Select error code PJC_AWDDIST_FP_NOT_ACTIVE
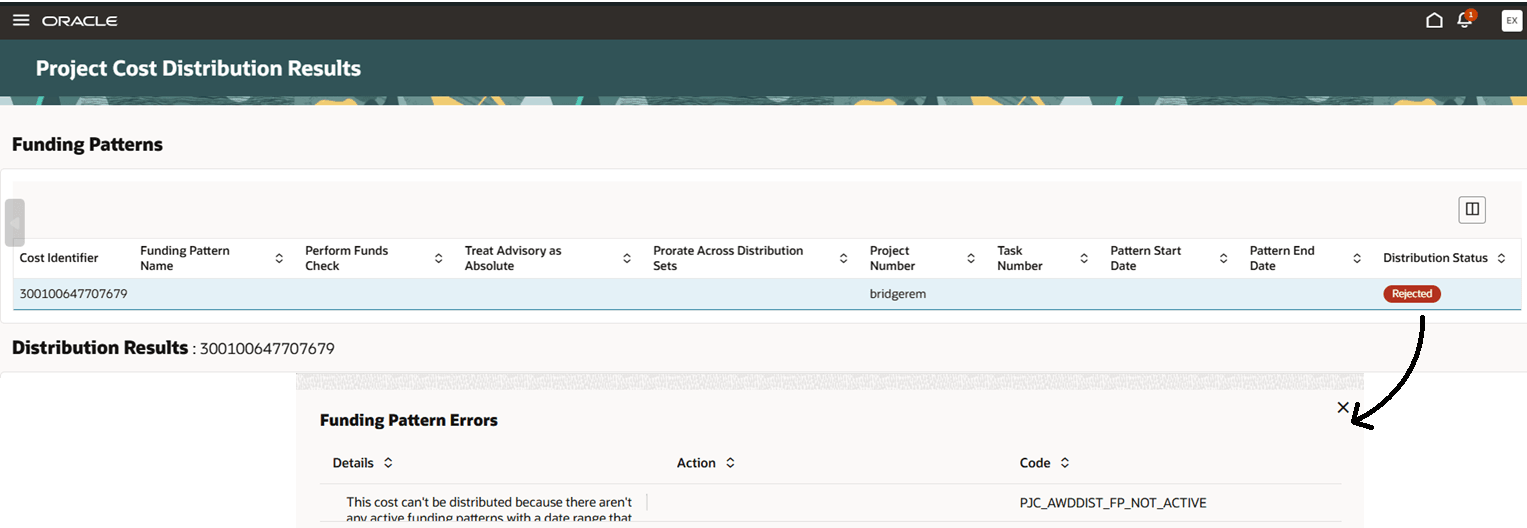The image size is (1527, 528). 1113,503
